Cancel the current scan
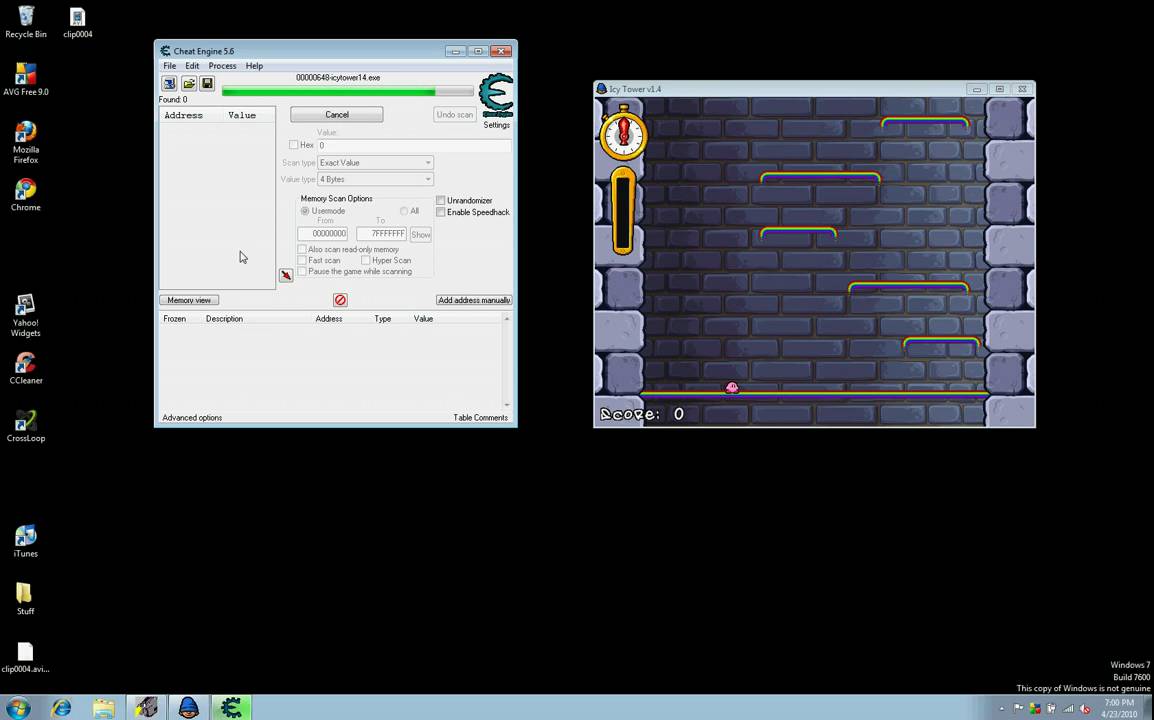This screenshot has height=720, width=1154. coord(337,114)
